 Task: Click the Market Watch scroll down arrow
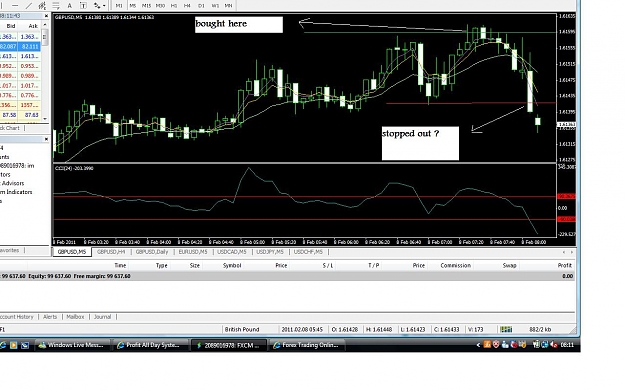45,118
